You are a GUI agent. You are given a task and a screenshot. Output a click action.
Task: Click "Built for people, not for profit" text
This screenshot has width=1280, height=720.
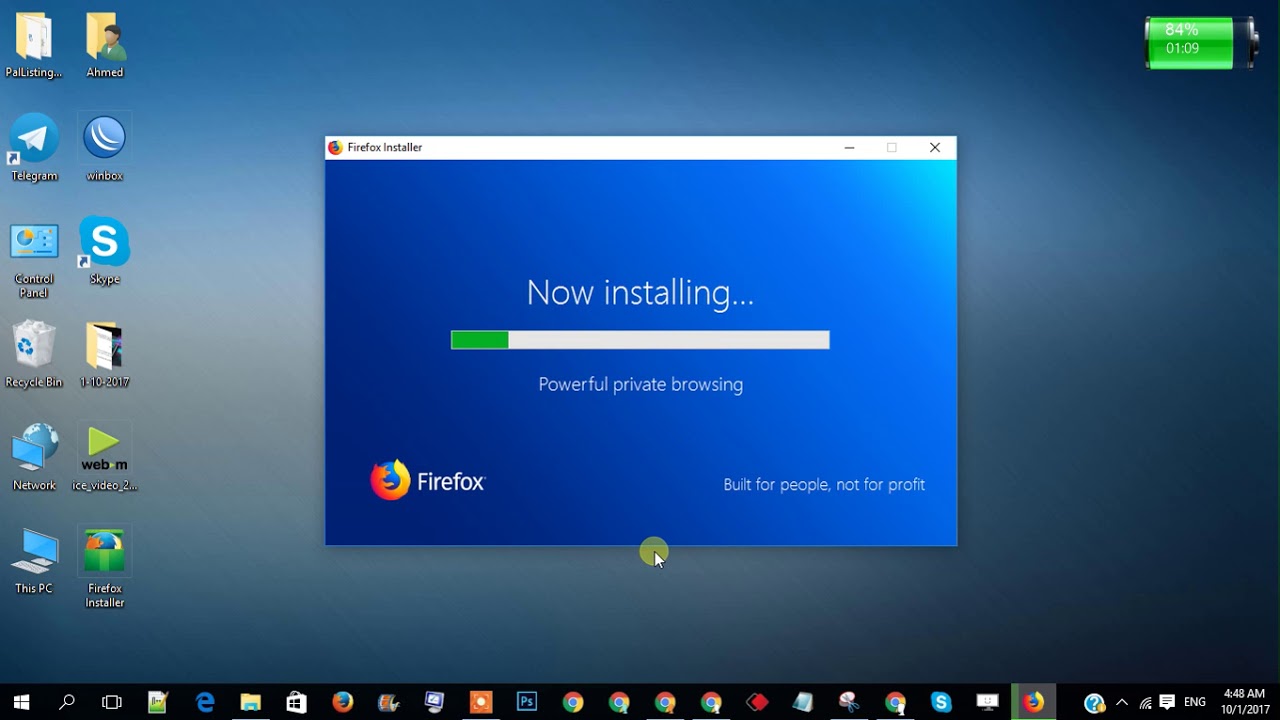pos(824,485)
